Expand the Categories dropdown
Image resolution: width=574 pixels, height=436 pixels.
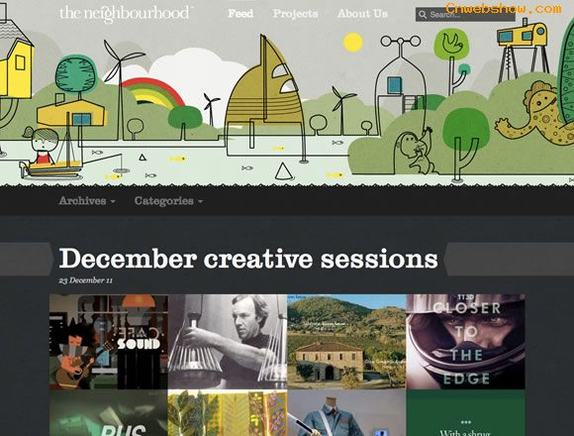click(168, 201)
